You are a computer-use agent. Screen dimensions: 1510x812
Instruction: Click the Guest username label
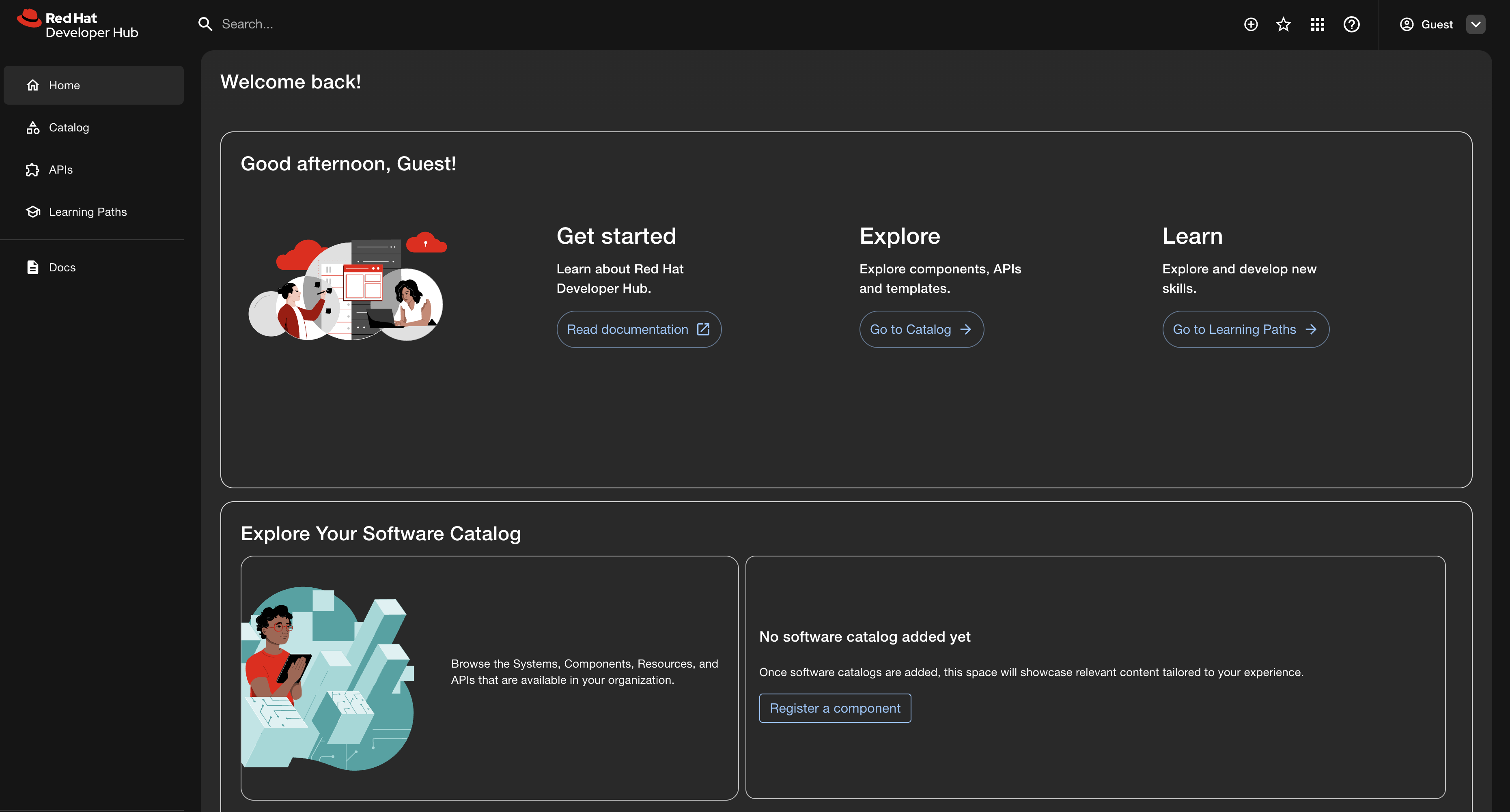(1437, 25)
